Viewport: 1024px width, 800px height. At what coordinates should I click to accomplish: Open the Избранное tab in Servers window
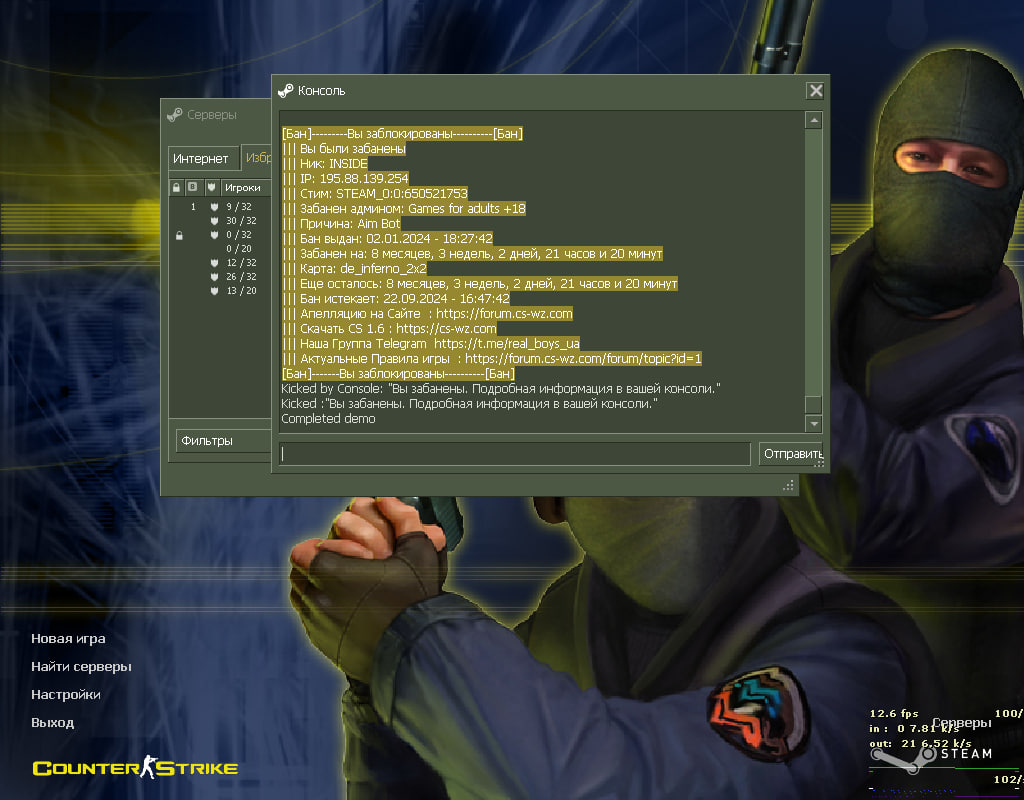tap(257, 157)
